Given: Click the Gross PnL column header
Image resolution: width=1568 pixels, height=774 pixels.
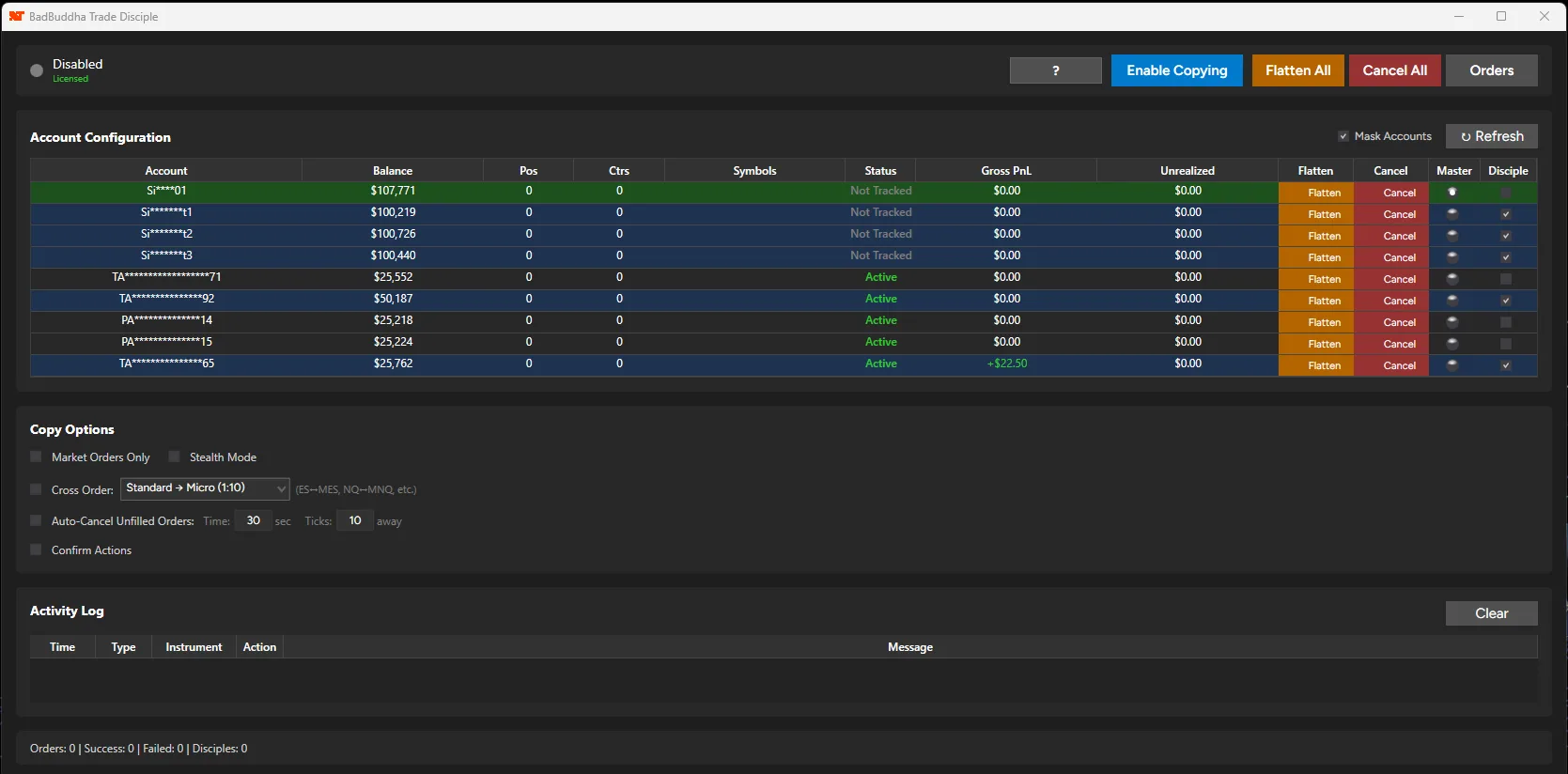Looking at the screenshot, I should click(1006, 171).
